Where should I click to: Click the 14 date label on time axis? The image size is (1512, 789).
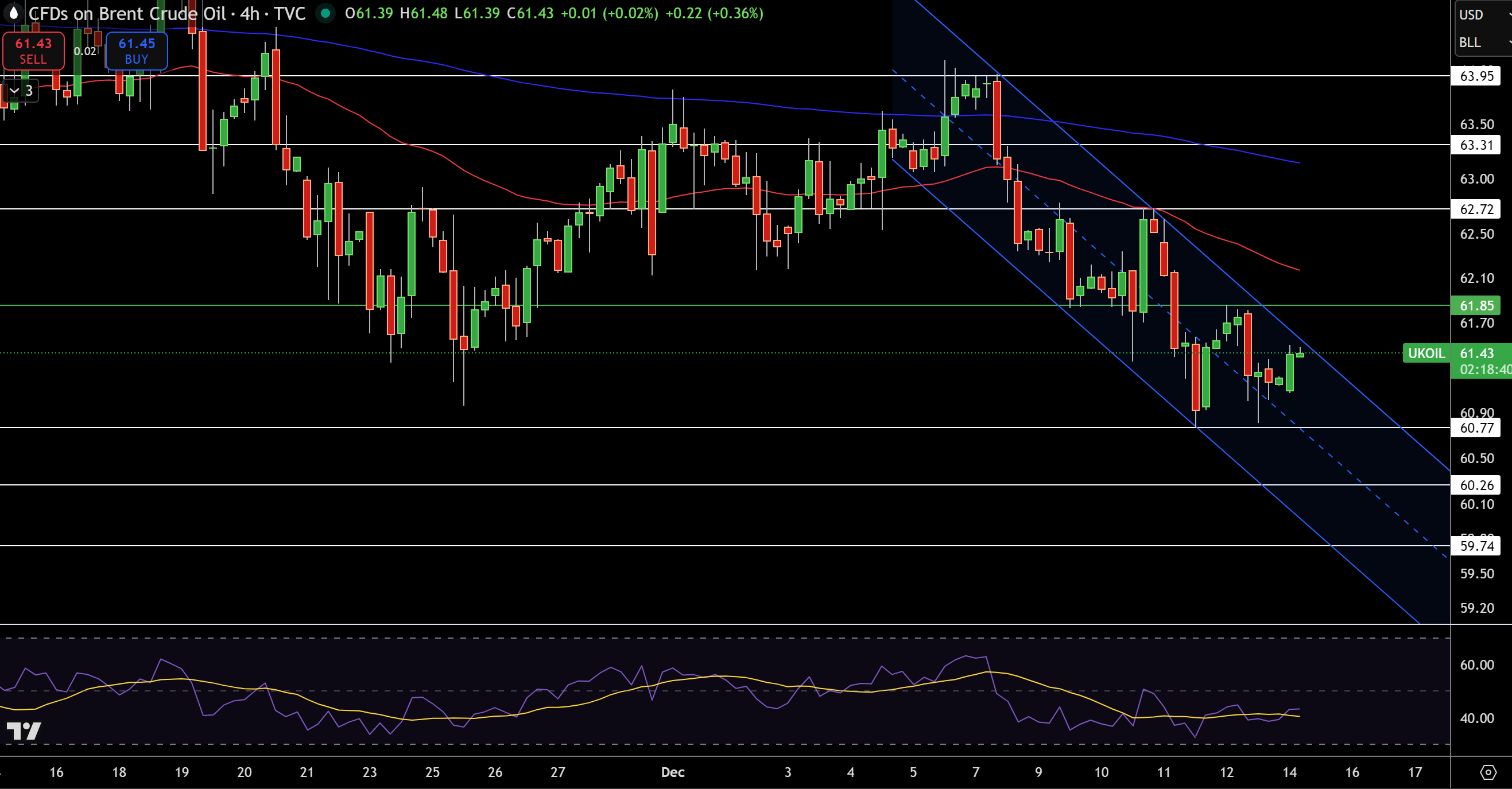(1289, 772)
